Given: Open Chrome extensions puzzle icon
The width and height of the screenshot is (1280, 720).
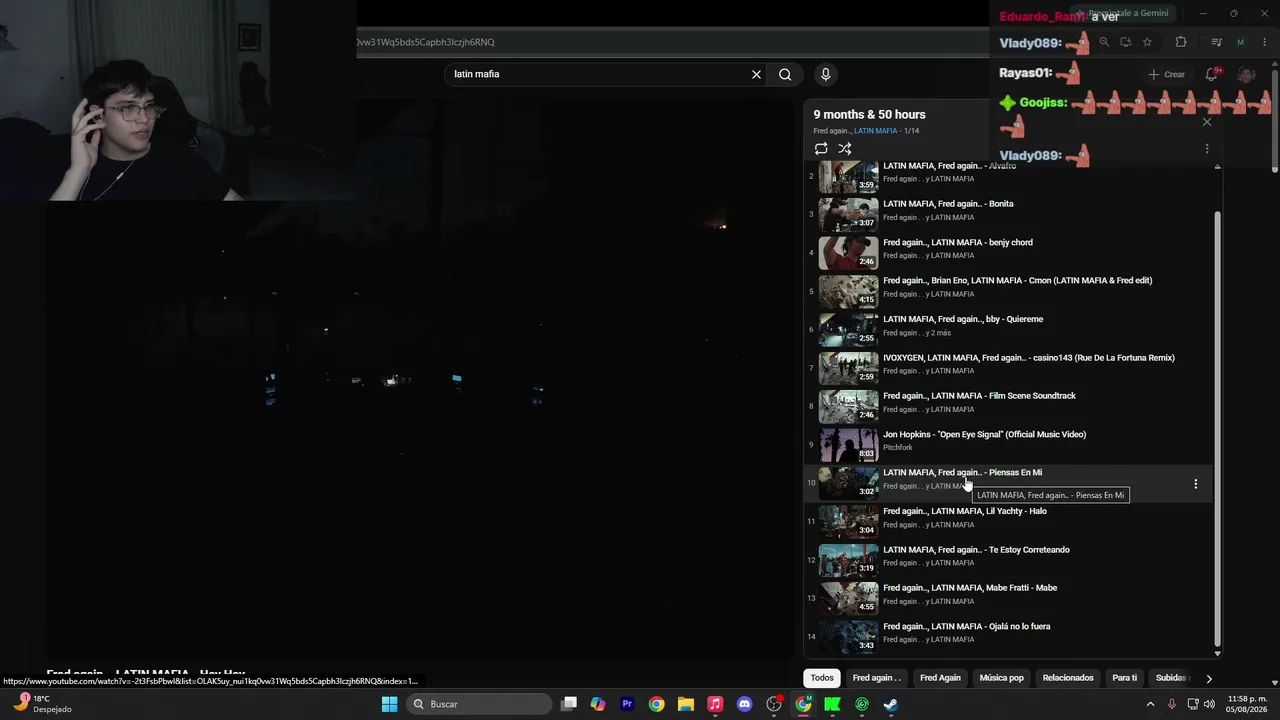Looking at the screenshot, I should 1181,42.
